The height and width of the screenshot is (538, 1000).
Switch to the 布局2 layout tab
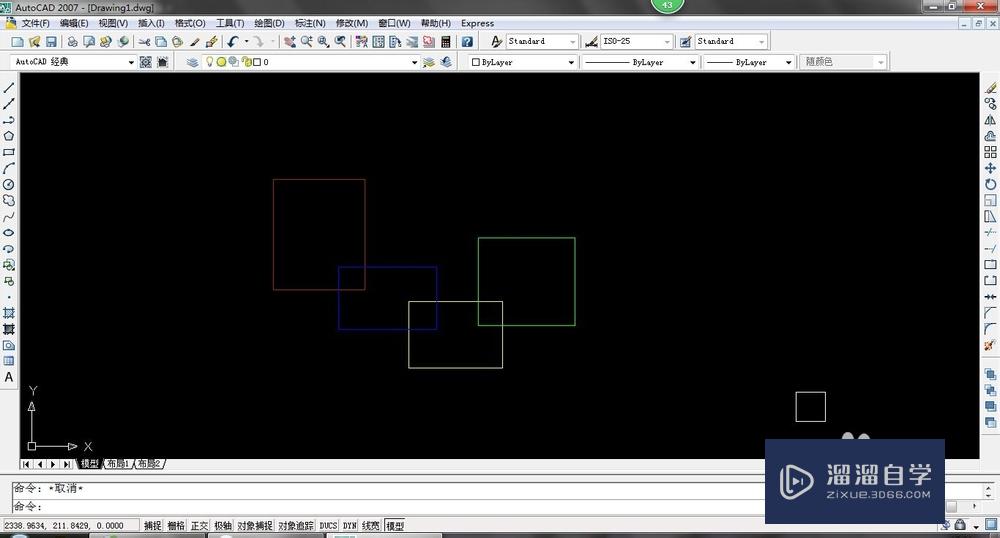coord(149,463)
